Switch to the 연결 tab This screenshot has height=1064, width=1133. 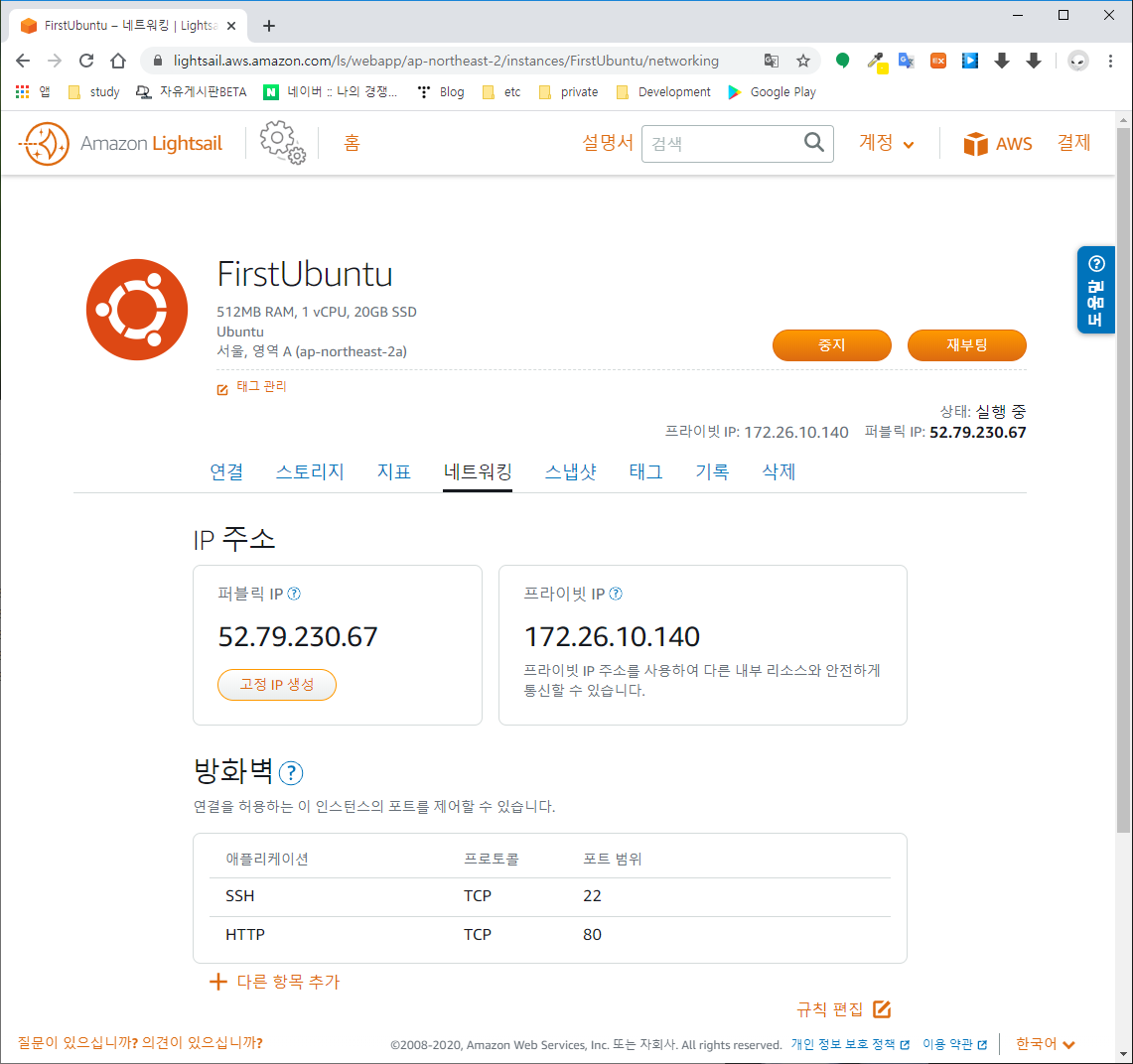[226, 471]
